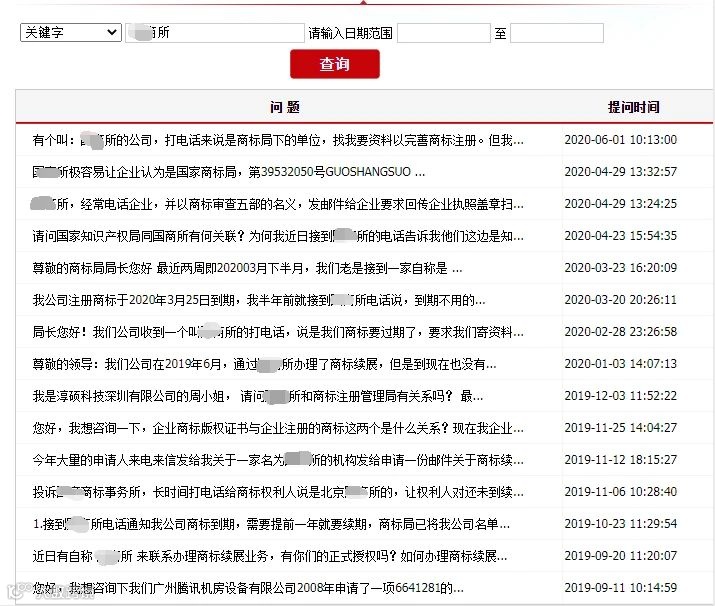This screenshot has height=606, width=715.
Task: Click timestamp 2019-11-06 10:28:40
Action: click(621, 492)
